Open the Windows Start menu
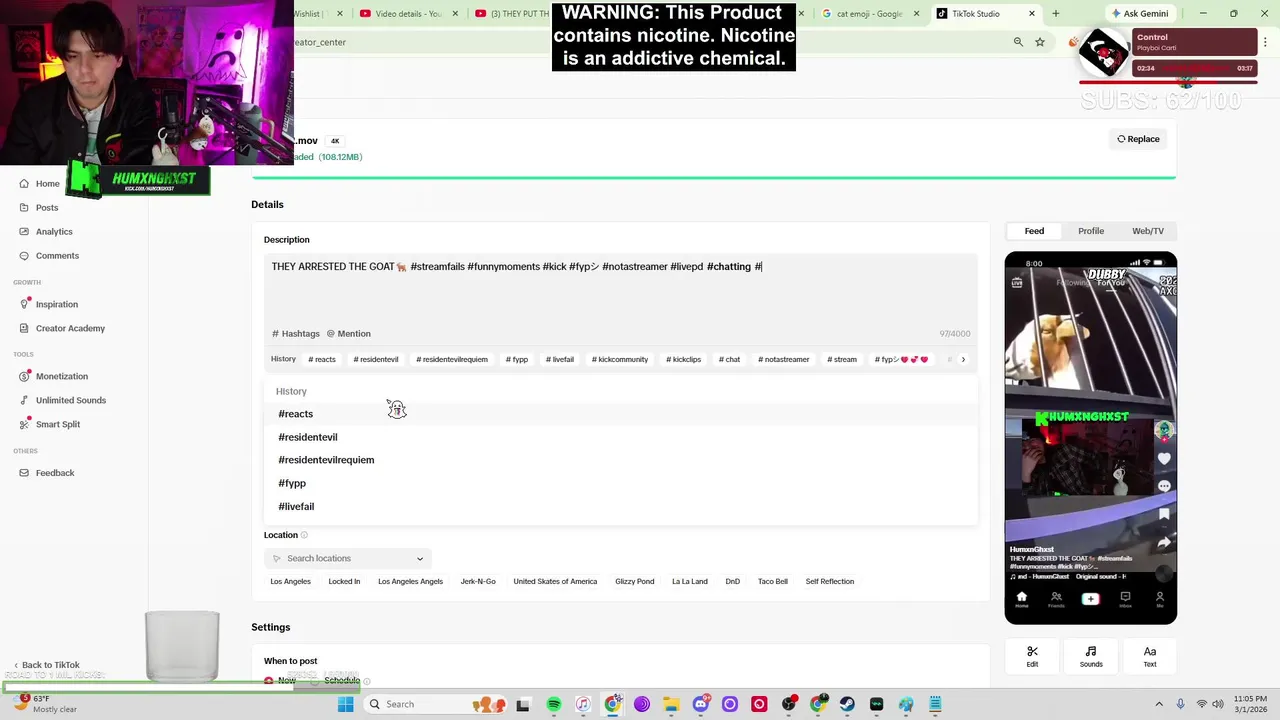The image size is (1280, 720). tap(345, 704)
